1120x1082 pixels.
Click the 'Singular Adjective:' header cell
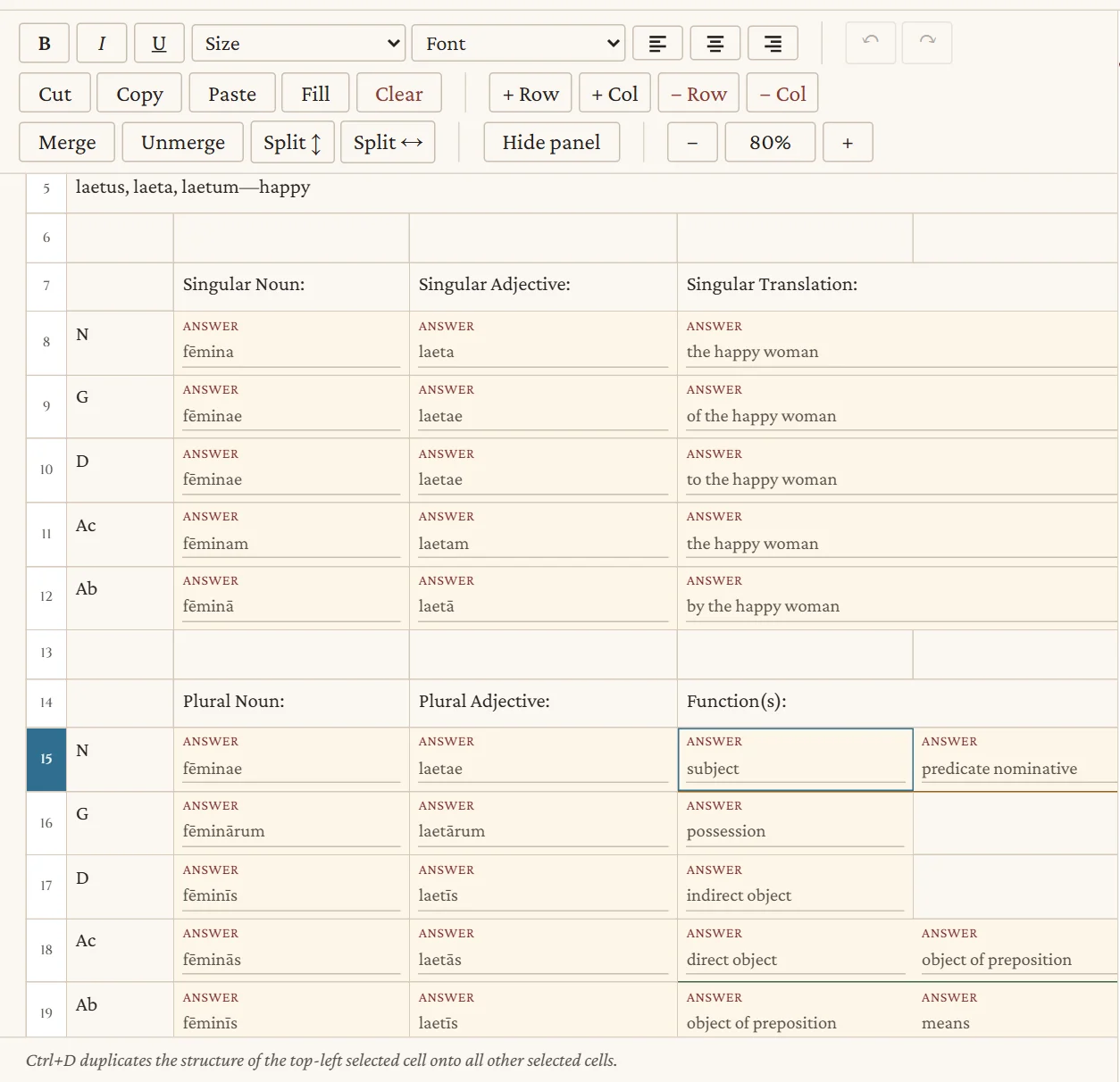click(543, 286)
